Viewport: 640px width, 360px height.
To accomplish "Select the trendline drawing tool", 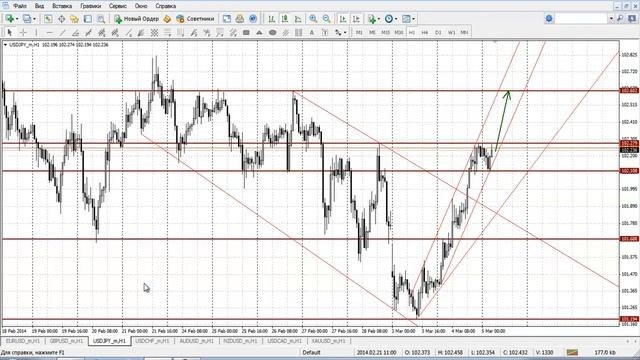I will pos(62,32).
